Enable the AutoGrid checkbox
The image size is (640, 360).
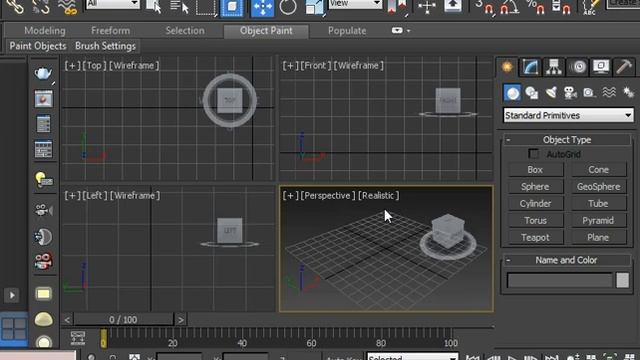533,154
